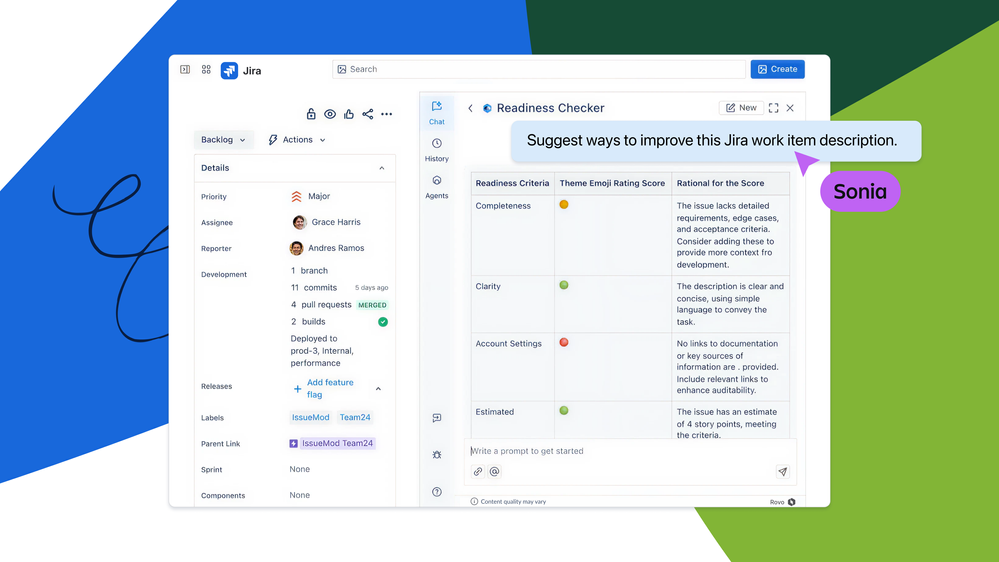Click the feedback icon in the Rovo sidebar
Image resolution: width=999 pixels, height=562 pixels.
pos(436,418)
